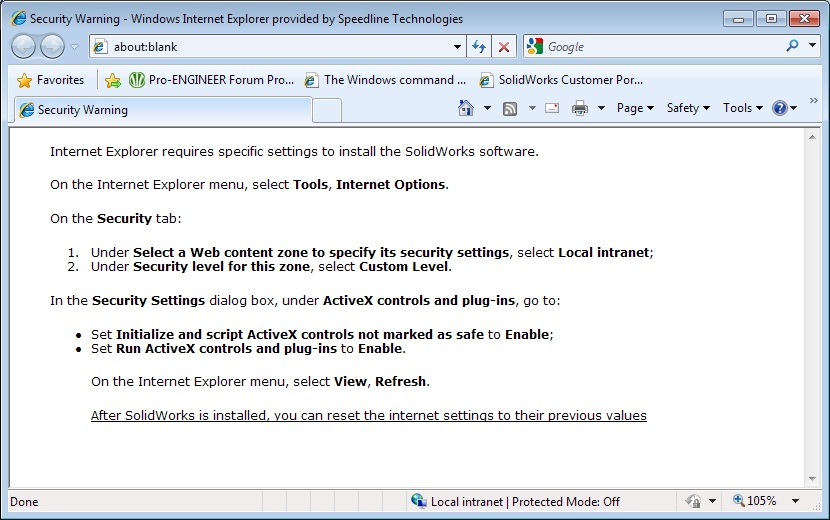Click the Home icon
The width and height of the screenshot is (830, 520).
coord(465,108)
